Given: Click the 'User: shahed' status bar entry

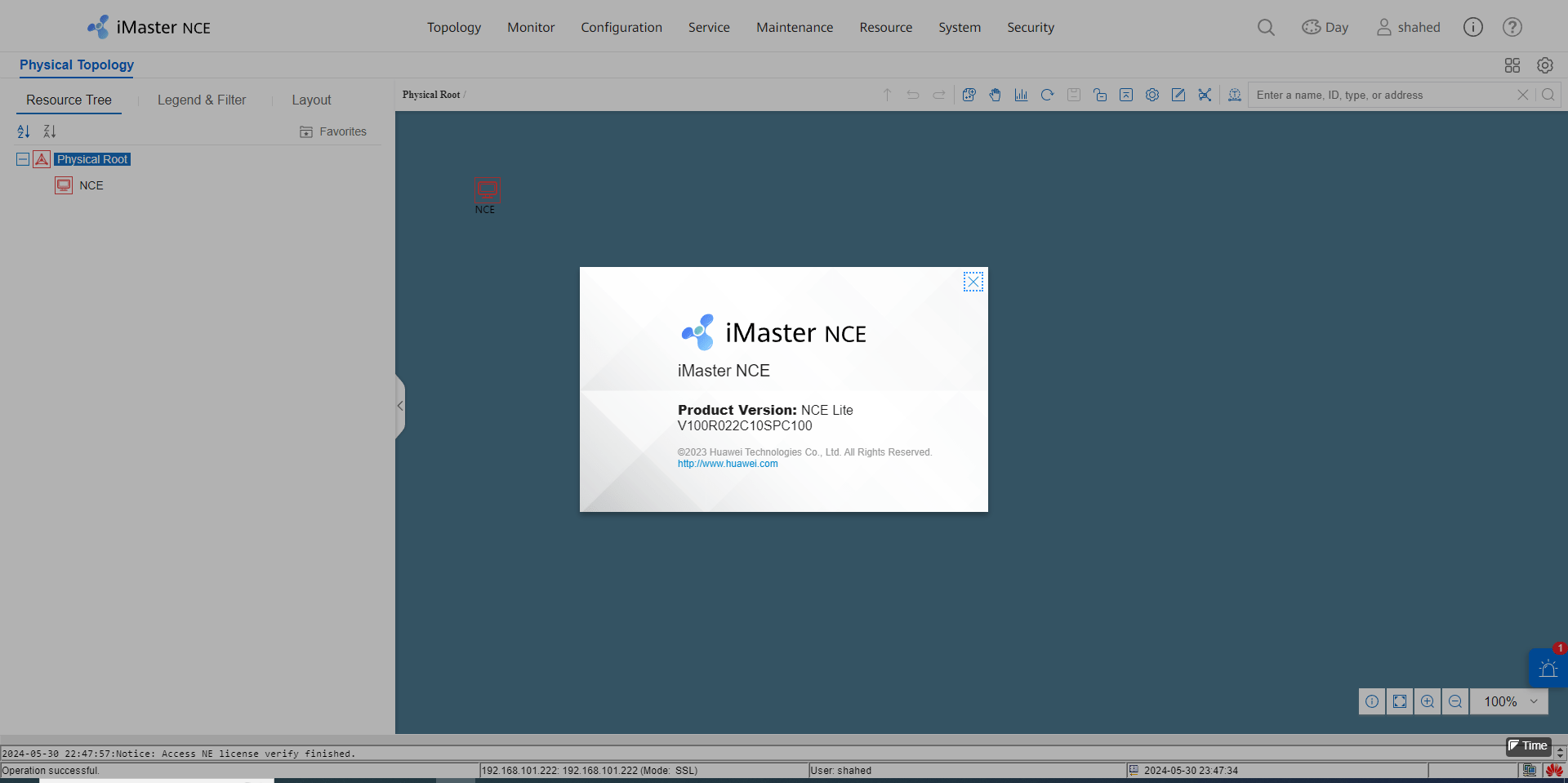Looking at the screenshot, I should coord(841,770).
